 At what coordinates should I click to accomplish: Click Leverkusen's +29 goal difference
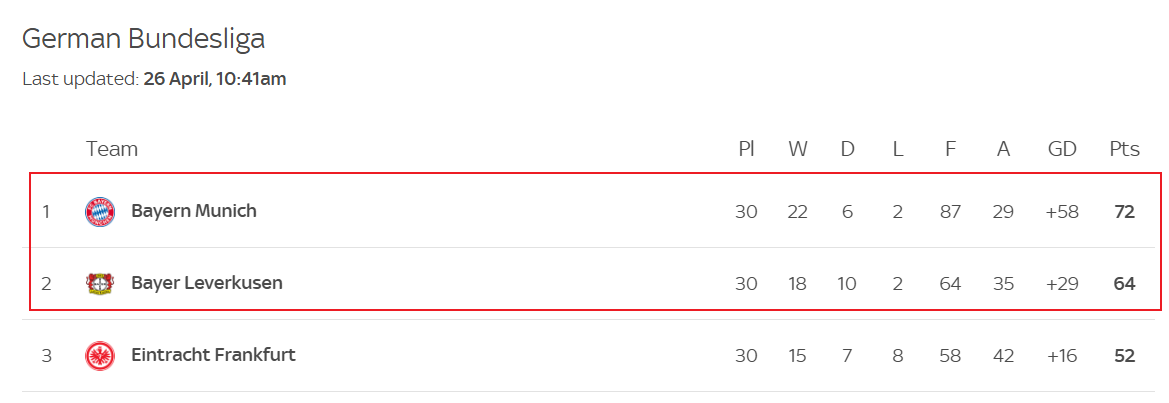[1062, 284]
